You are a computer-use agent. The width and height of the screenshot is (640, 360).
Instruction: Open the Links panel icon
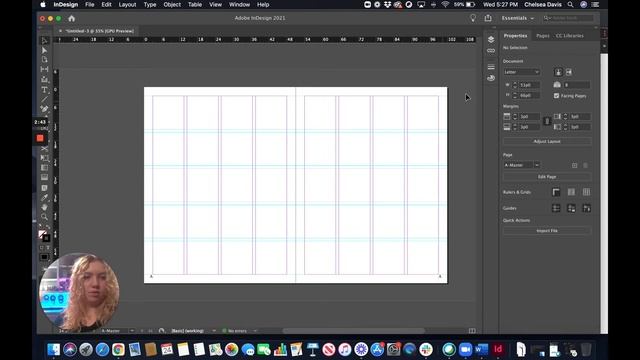491,51
